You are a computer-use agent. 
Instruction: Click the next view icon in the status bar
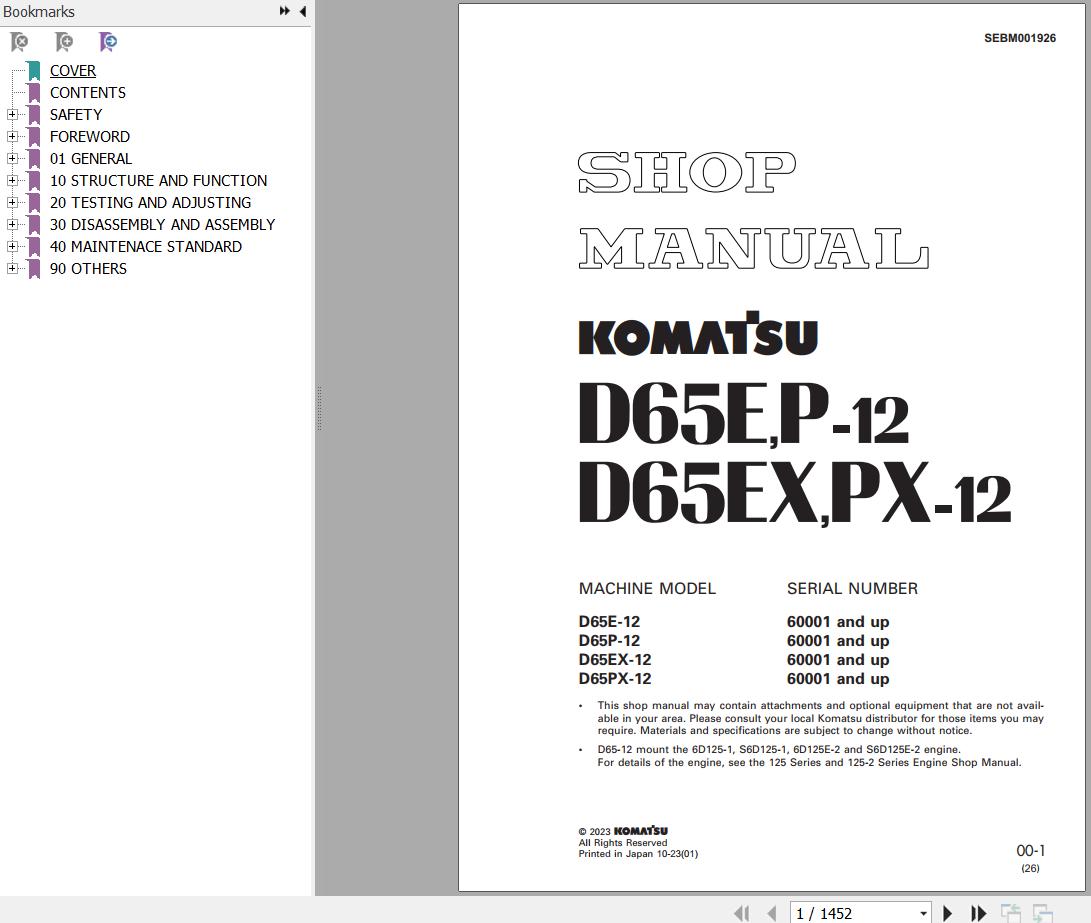(1042, 913)
